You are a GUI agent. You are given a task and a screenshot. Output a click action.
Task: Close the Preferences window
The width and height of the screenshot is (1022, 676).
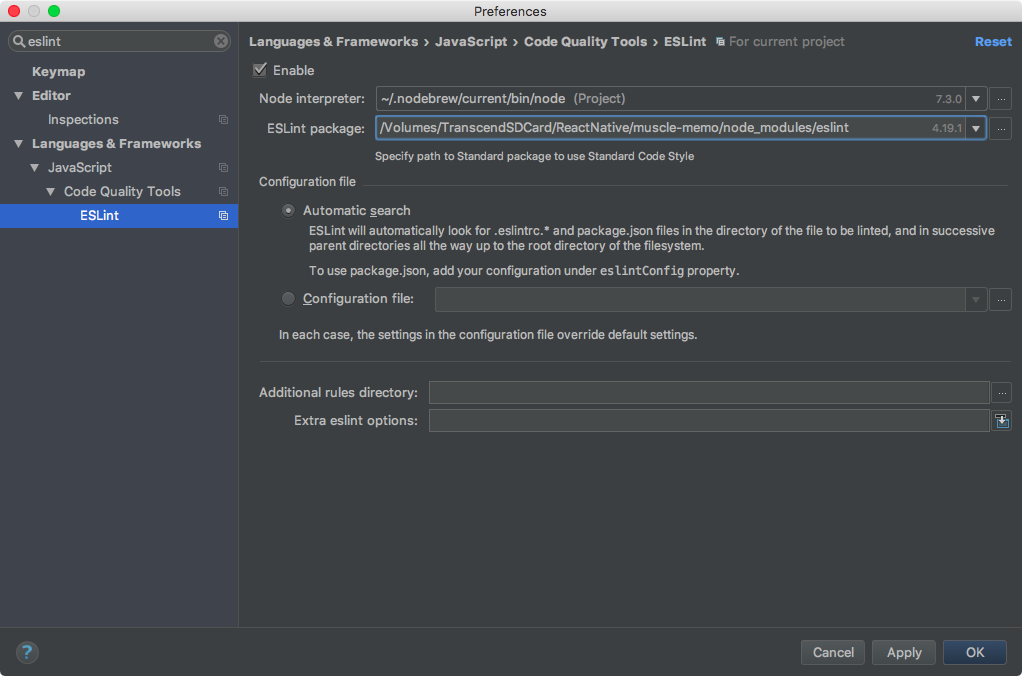point(14,11)
